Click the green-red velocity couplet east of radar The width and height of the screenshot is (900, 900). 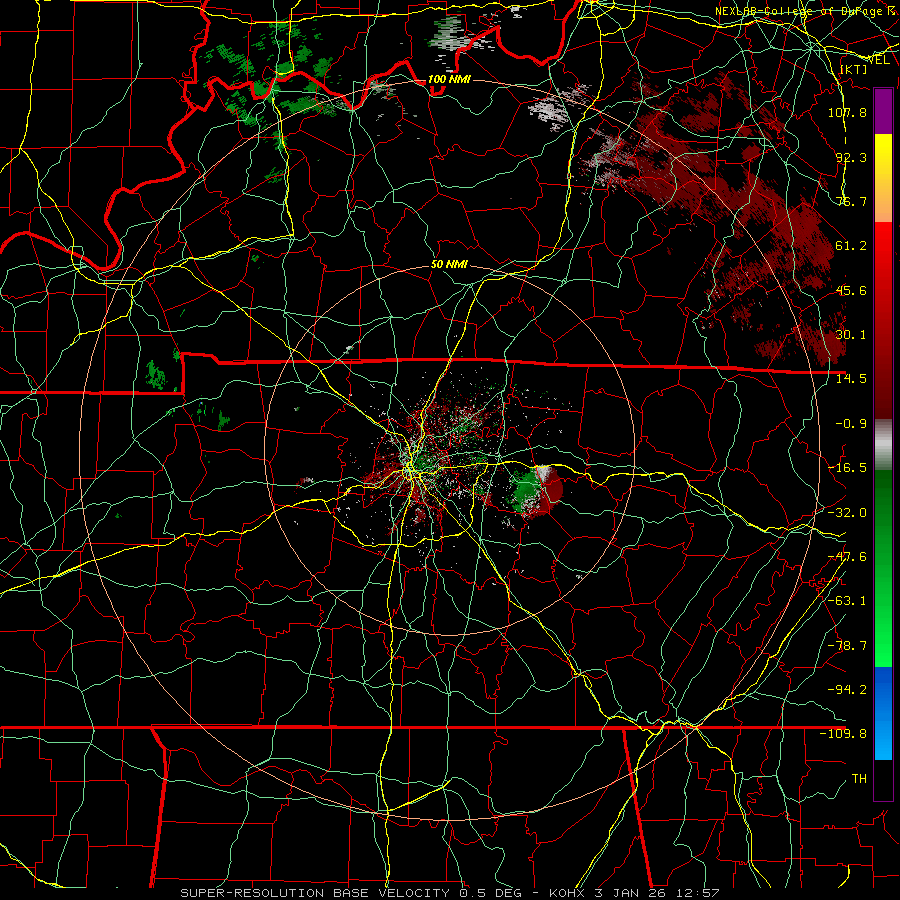pos(537,490)
